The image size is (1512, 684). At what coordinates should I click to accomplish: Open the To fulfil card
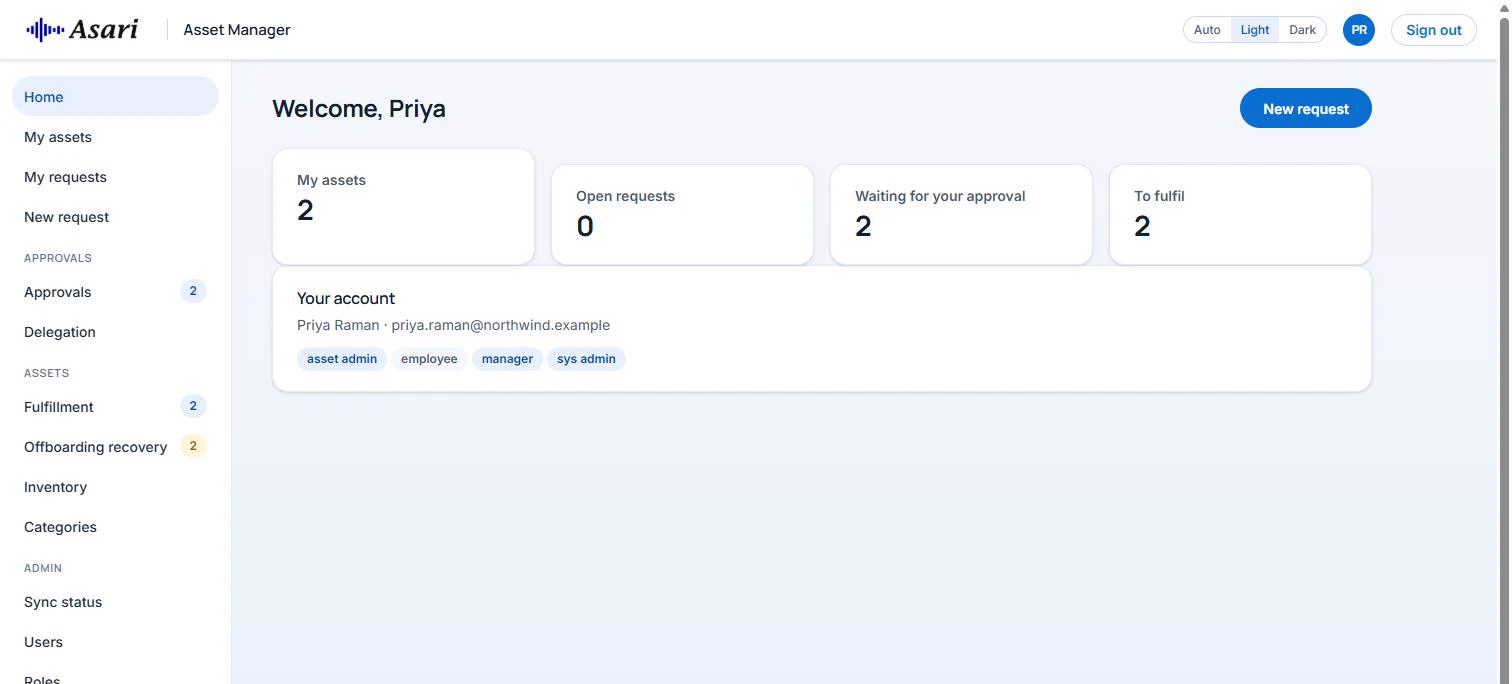(1240, 215)
